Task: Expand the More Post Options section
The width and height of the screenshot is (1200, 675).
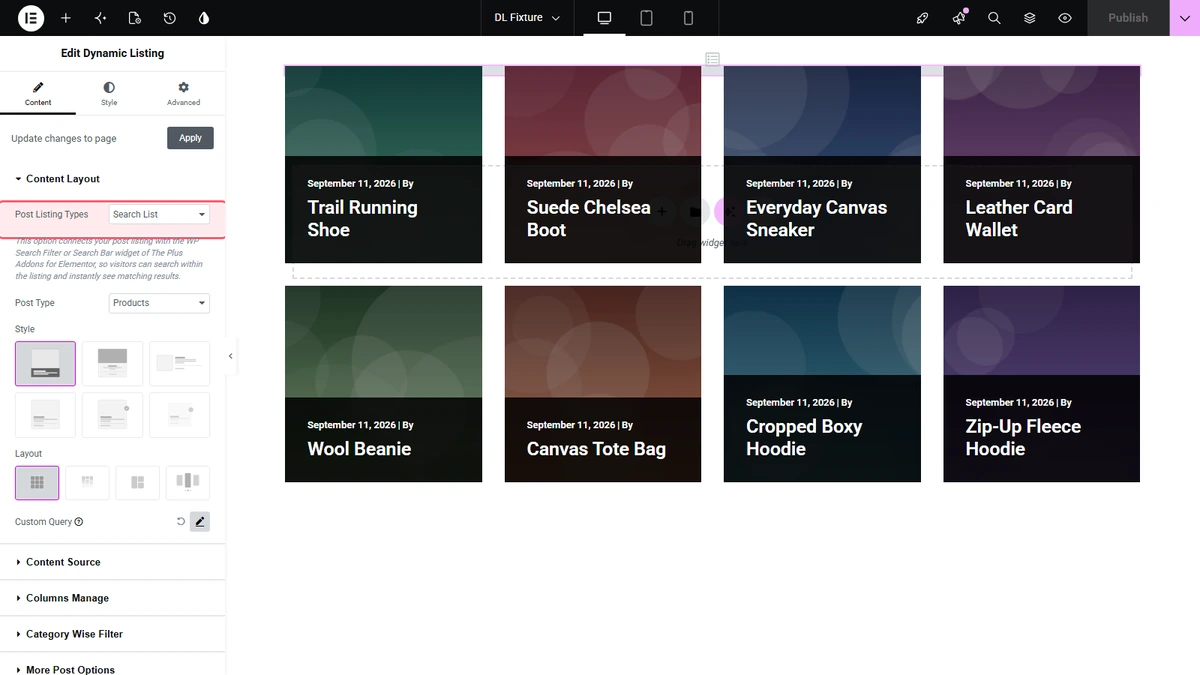Action: point(113,668)
